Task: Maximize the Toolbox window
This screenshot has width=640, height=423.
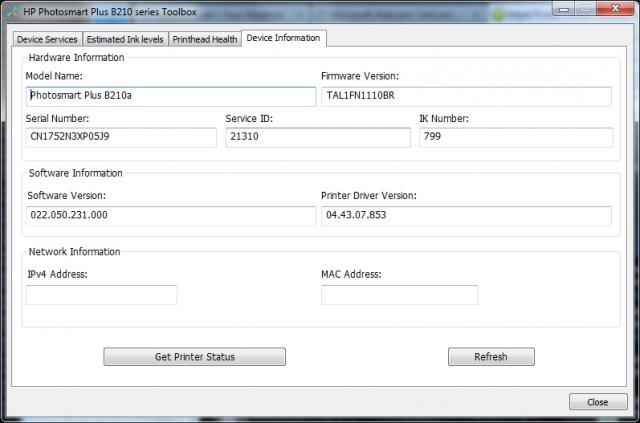Action: pos(585,9)
